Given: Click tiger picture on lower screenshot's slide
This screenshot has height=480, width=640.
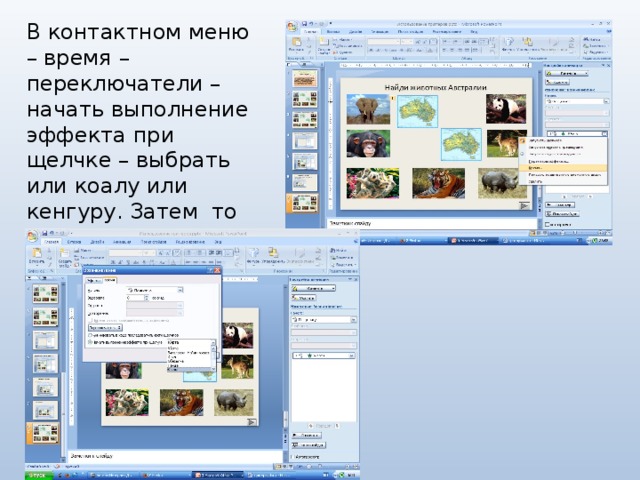Looking at the screenshot, I should (x=181, y=402).
